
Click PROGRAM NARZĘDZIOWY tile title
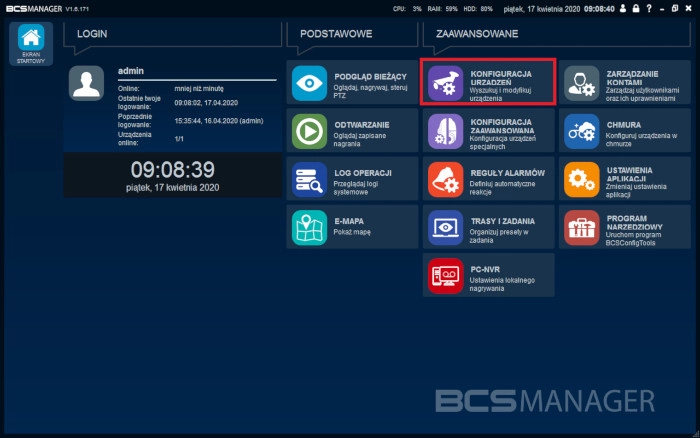(x=634, y=222)
